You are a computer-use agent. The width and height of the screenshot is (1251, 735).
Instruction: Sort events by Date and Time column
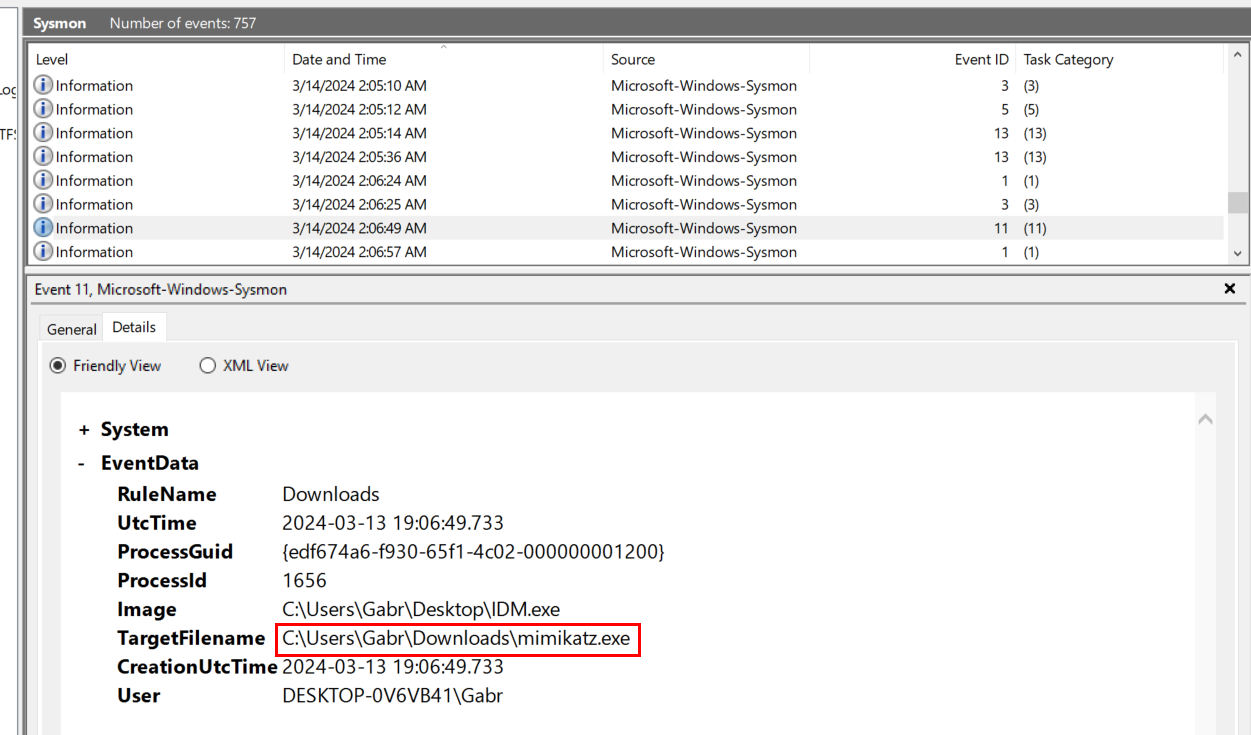coord(339,60)
